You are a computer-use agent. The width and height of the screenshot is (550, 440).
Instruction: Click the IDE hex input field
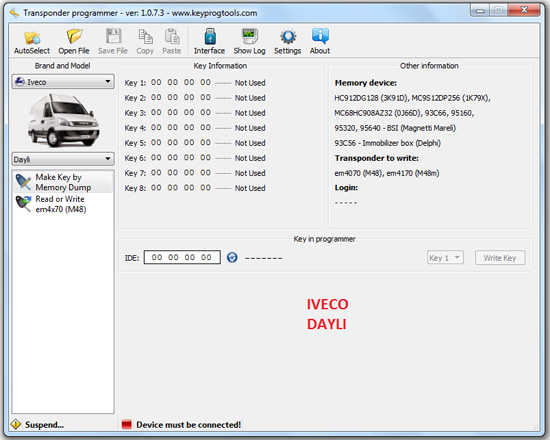pyautogui.click(x=182, y=258)
